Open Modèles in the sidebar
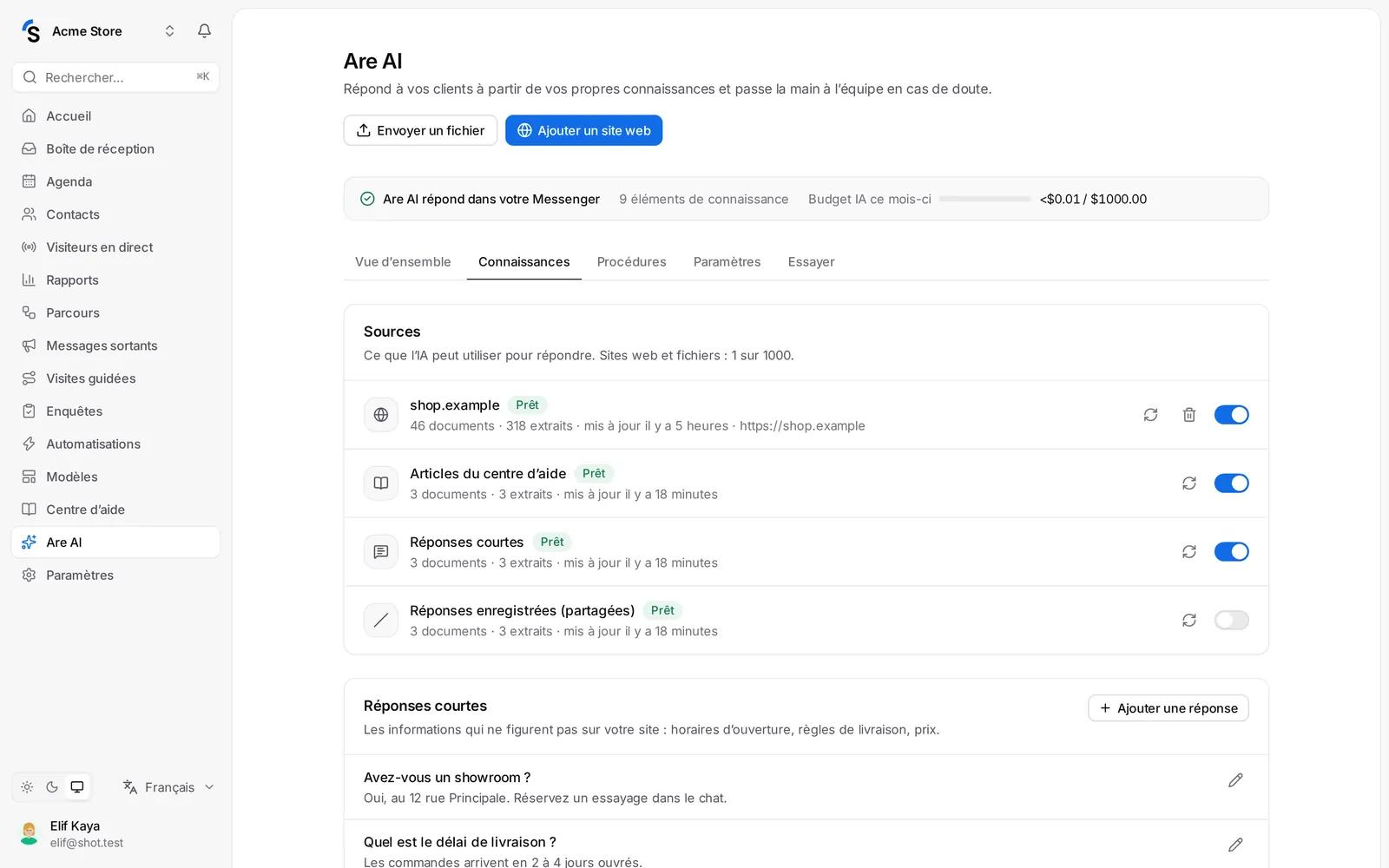The height and width of the screenshot is (868, 1389). click(115, 477)
